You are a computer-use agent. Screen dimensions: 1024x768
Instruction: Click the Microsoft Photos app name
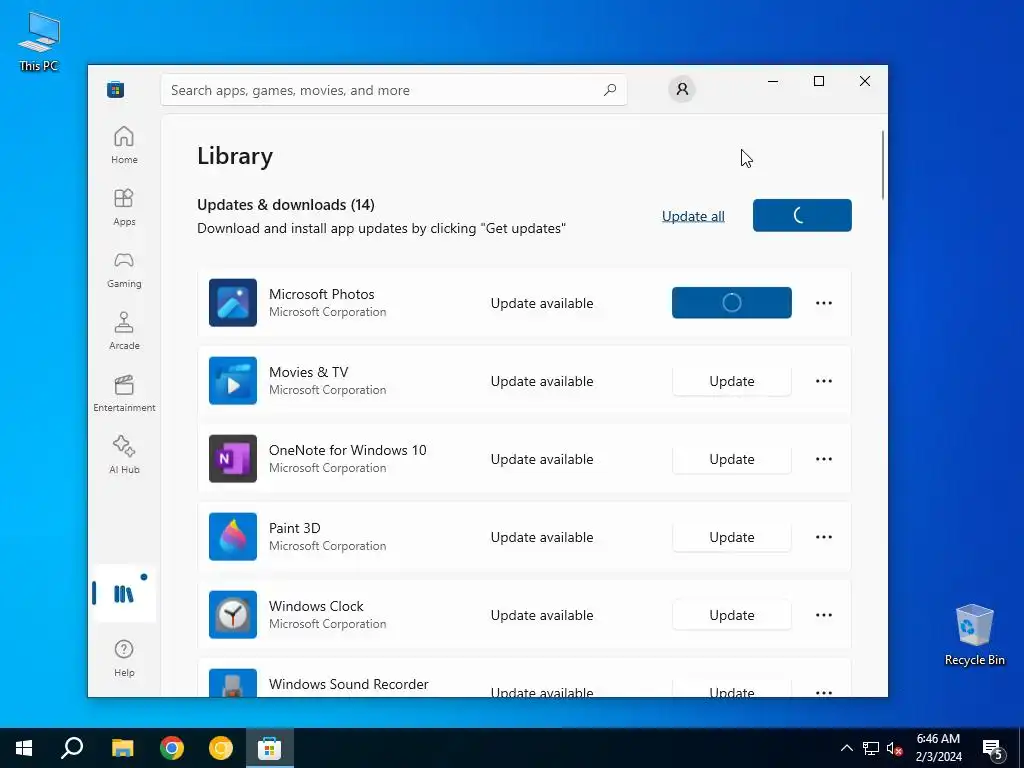321,294
